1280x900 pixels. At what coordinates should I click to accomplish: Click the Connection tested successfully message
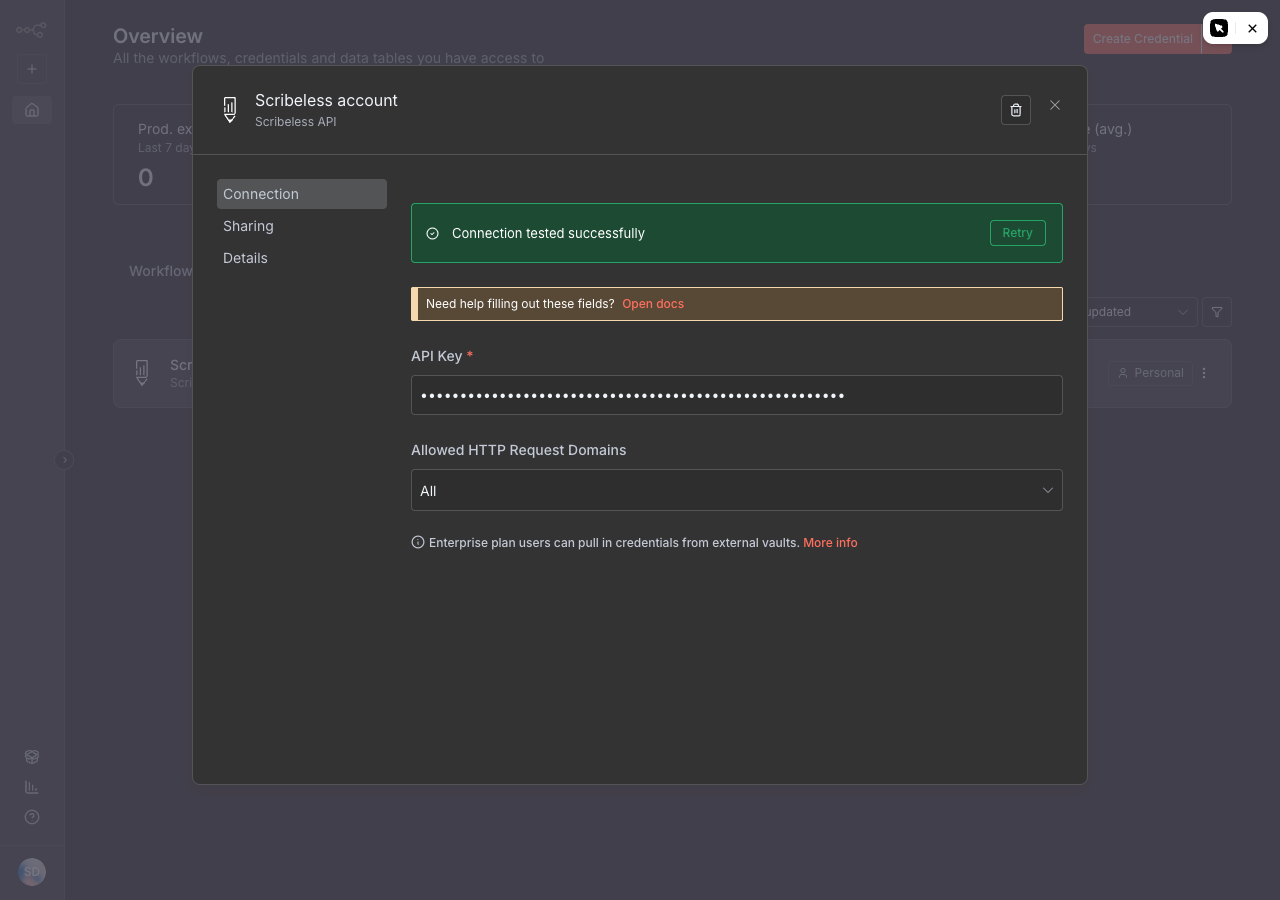pos(548,233)
